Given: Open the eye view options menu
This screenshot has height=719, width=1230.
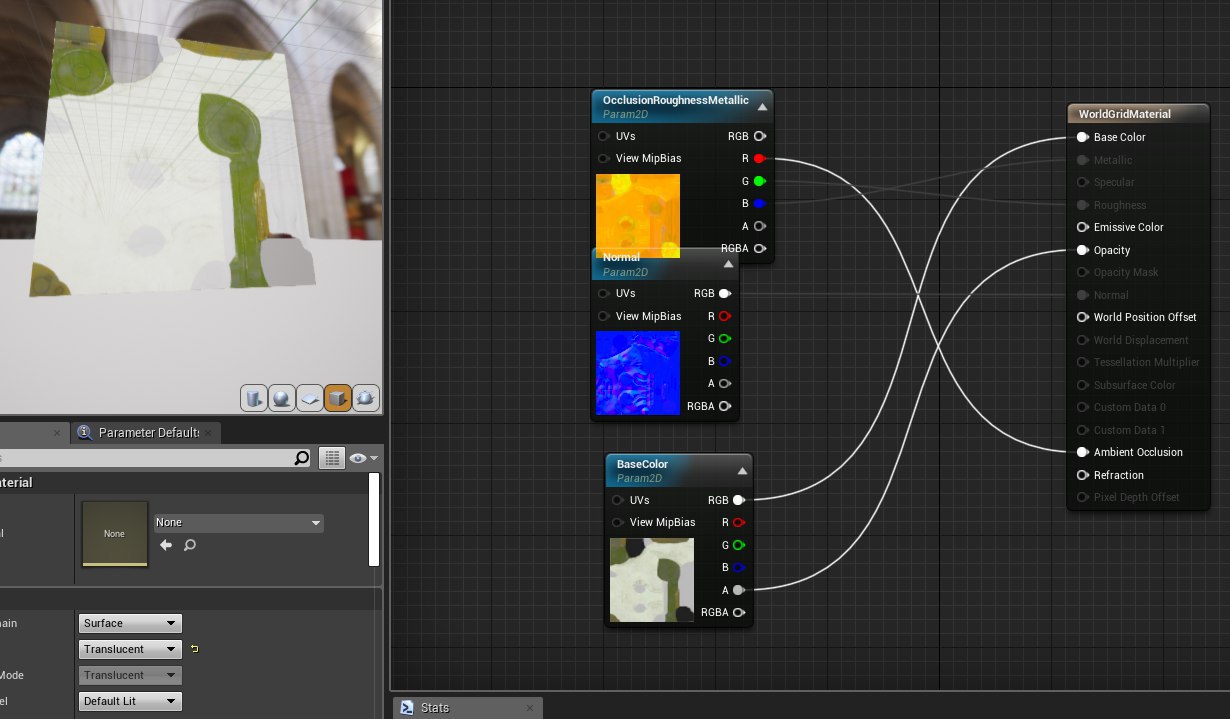Looking at the screenshot, I should click(x=364, y=458).
